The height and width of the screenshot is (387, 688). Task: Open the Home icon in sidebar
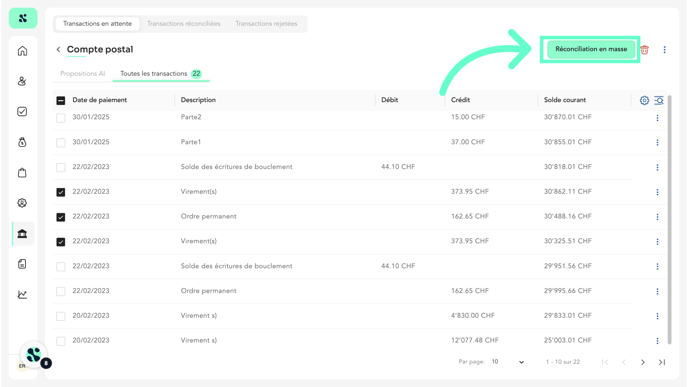tap(22, 51)
